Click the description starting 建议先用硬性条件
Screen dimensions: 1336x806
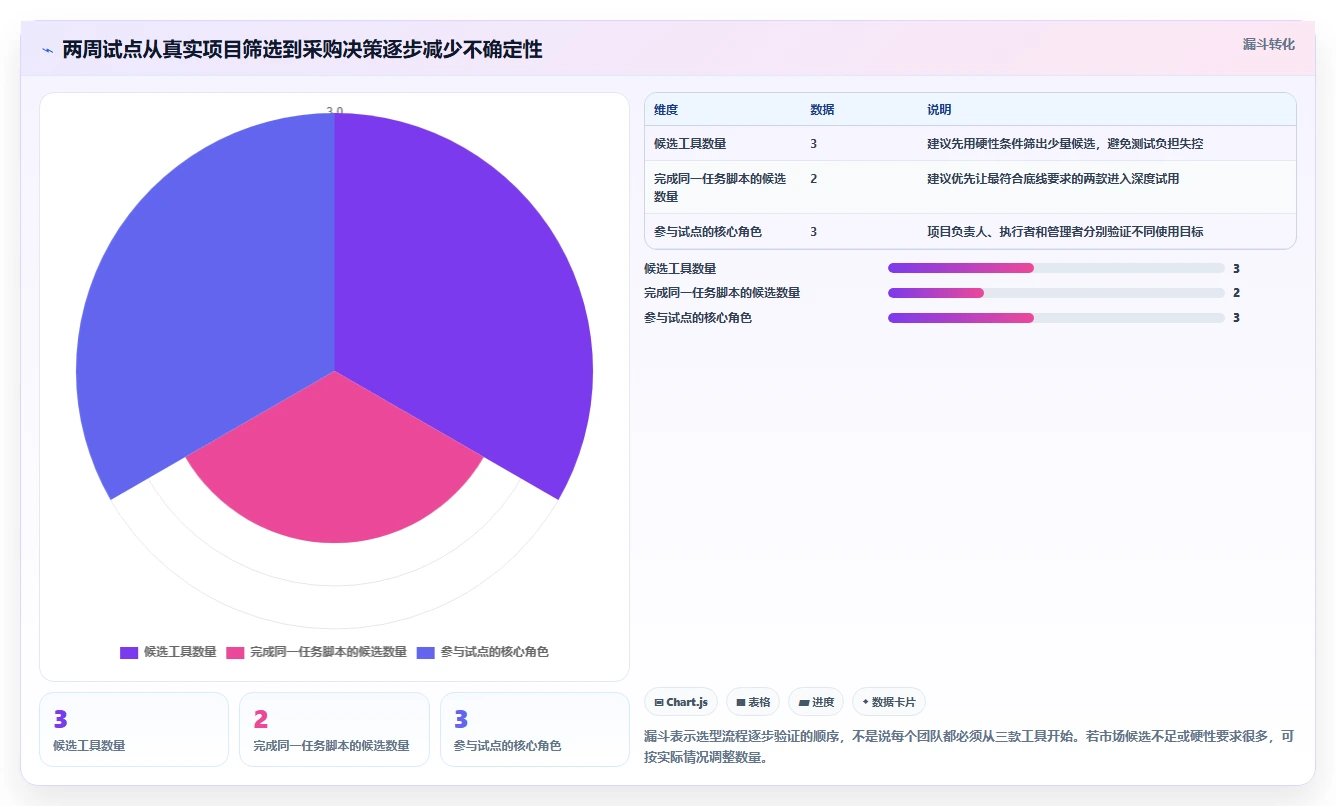[1065, 144]
